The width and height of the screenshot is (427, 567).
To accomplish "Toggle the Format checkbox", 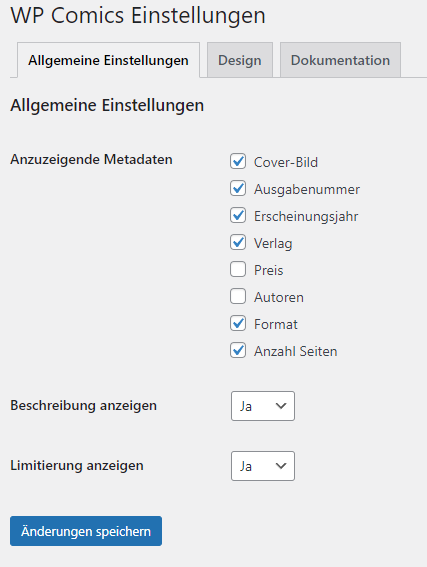I will coord(238,323).
